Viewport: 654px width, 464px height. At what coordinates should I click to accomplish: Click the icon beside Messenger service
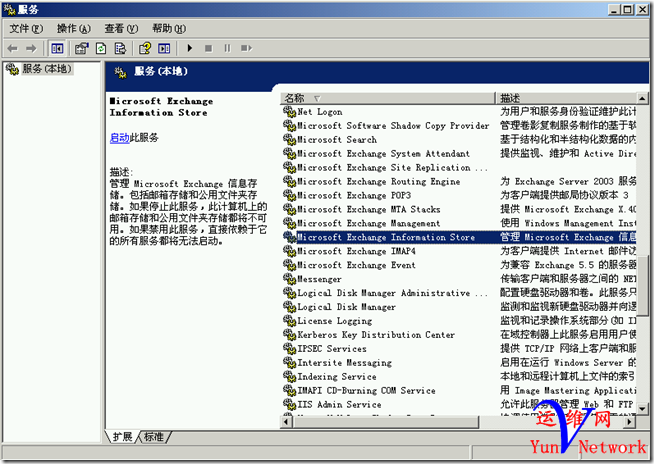(289, 279)
